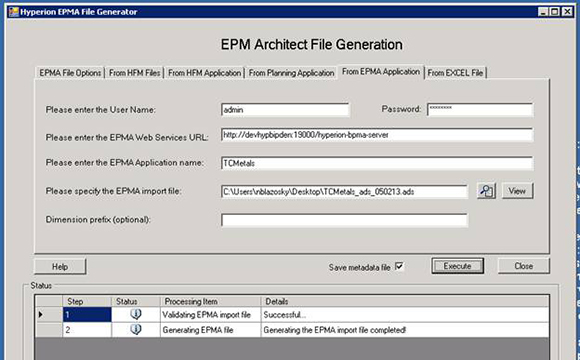Image resolution: width=580 pixels, height=360 pixels.
Task: Open the From Planning Application tab
Action: [x=291, y=73]
